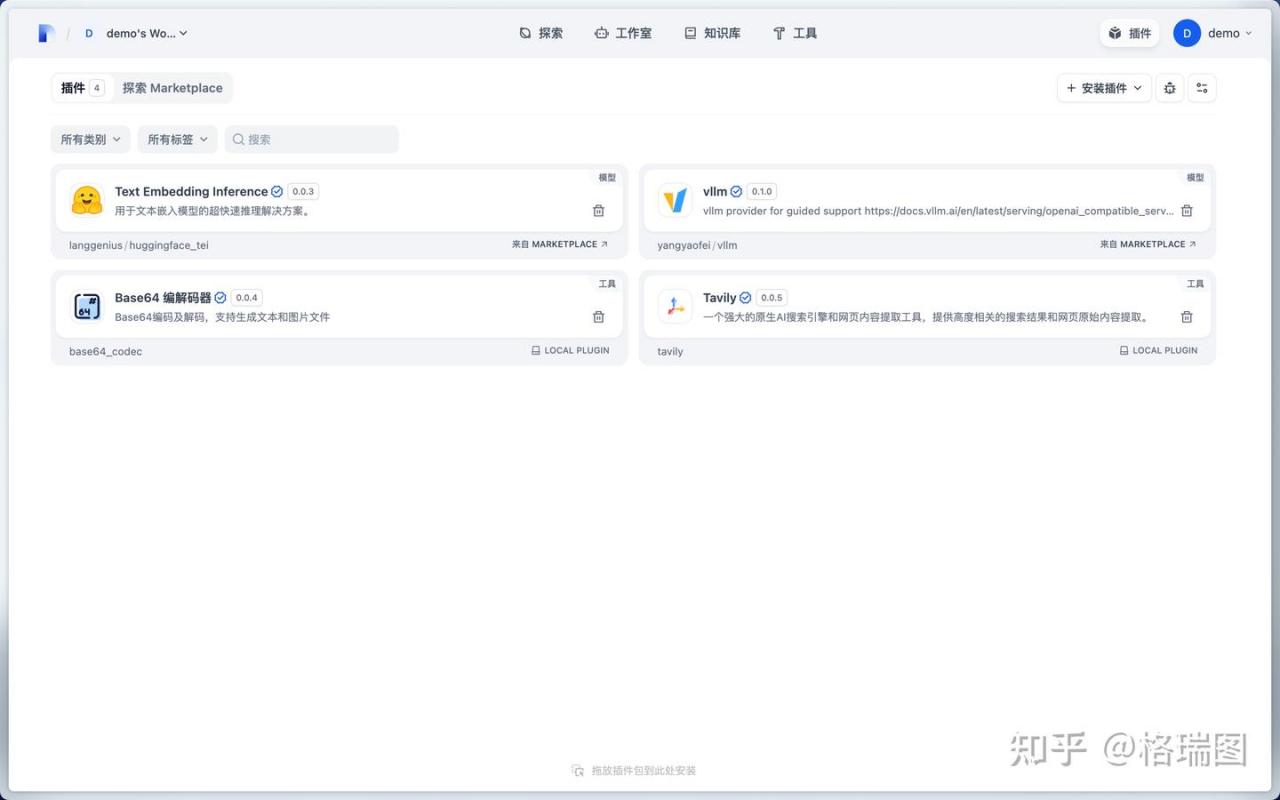1280x800 pixels.
Task: Click version tag 0.1.0
Action: click(x=762, y=191)
